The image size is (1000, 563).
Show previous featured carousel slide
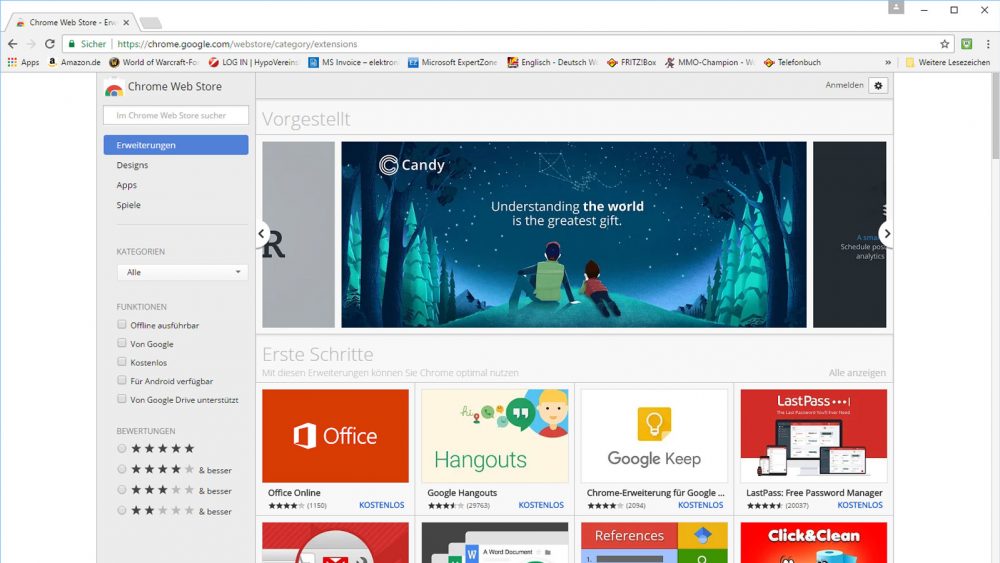pos(262,234)
